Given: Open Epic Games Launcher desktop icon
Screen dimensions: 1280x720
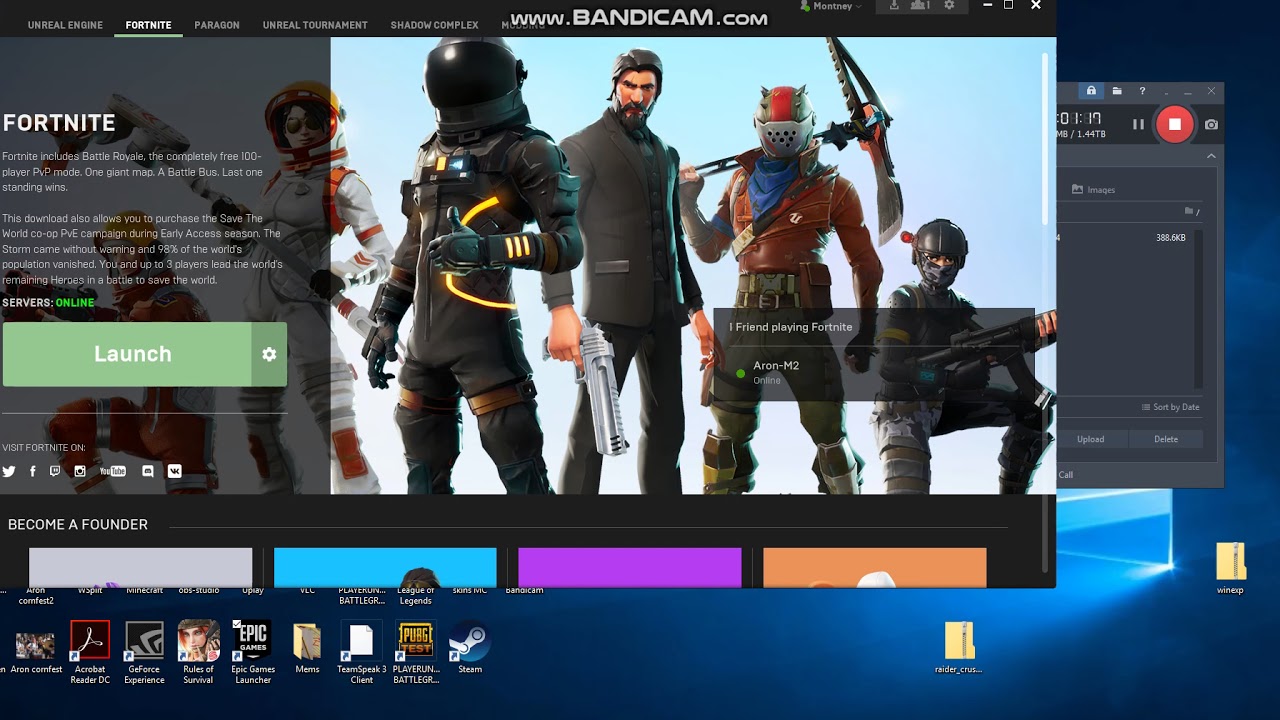Looking at the screenshot, I should pyautogui.click(x=253, y=653).
